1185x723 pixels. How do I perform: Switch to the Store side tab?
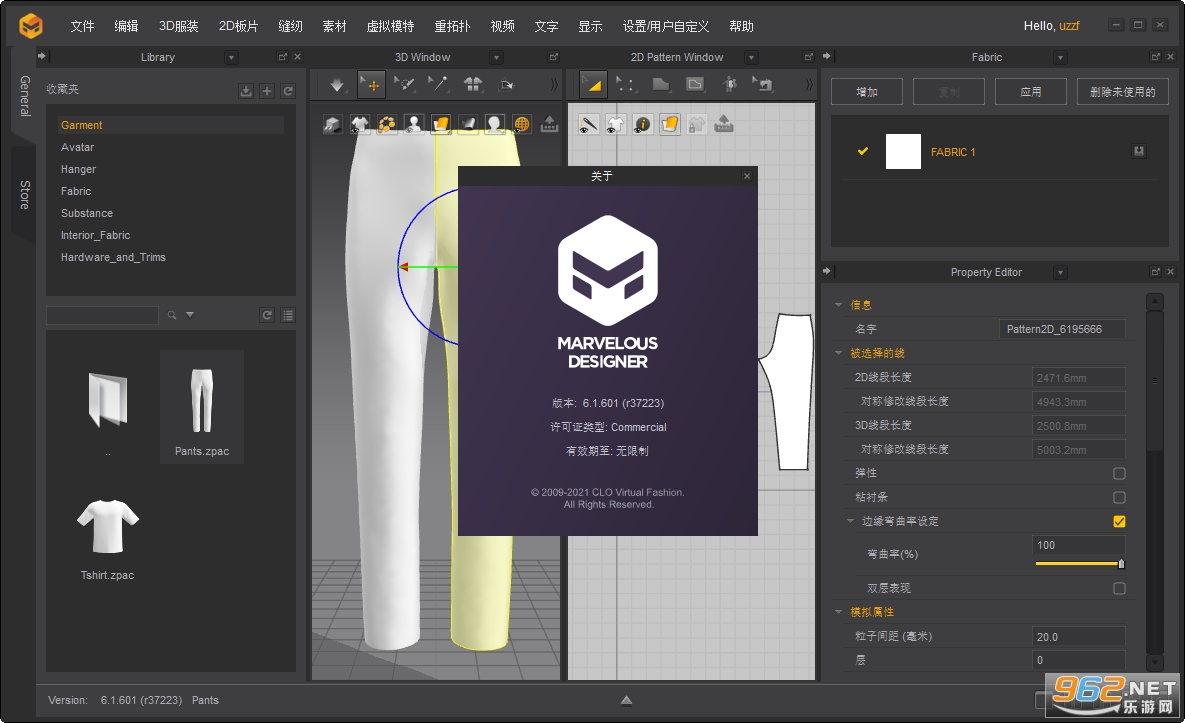pos(24,194)
